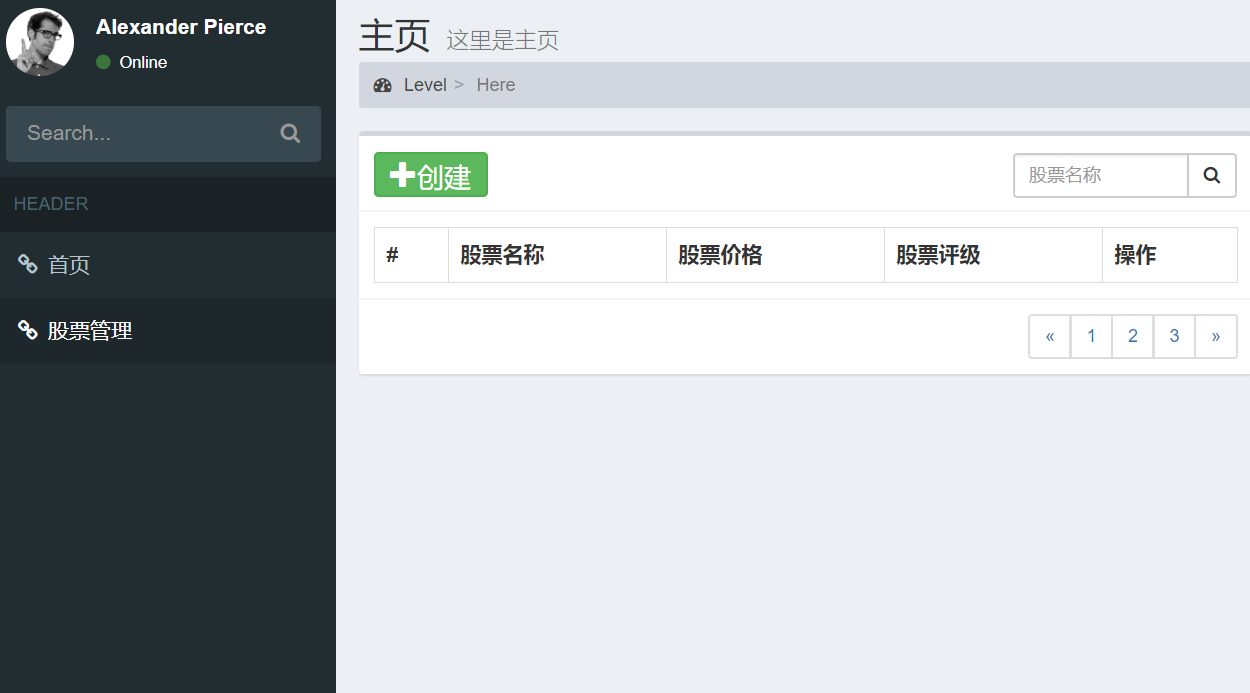Click Alexander Pierce's profile avatar

pos(40,42)
